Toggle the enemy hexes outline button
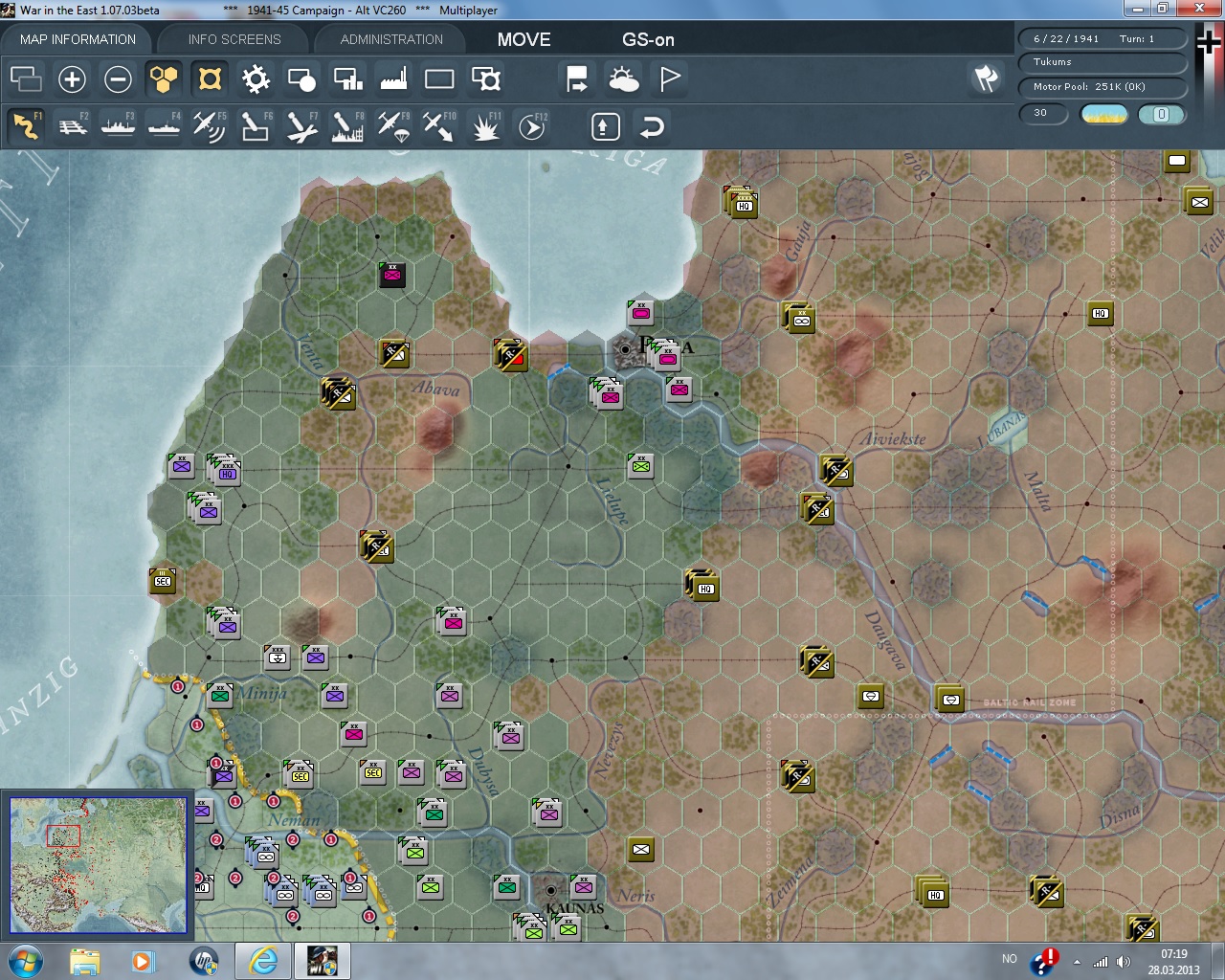1225x980 pixels. click(210, 78)
